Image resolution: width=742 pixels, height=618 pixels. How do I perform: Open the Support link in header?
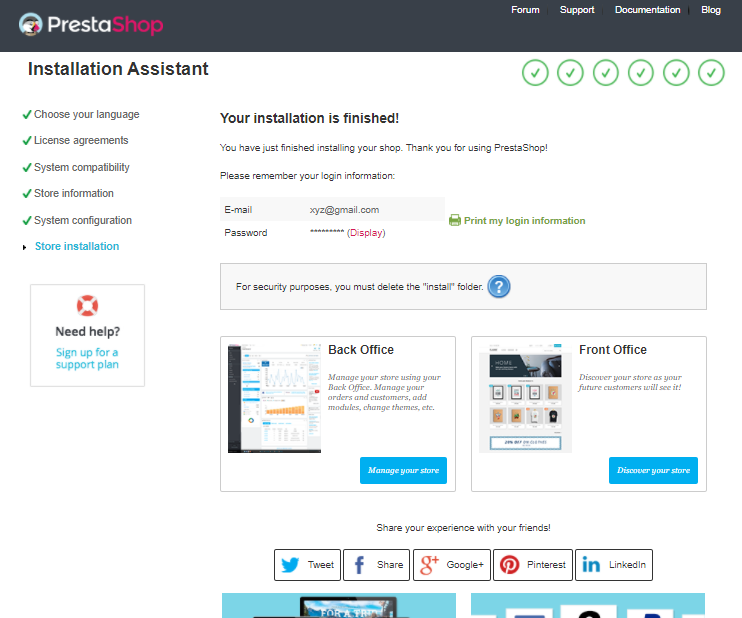click(x=577, y=10)
